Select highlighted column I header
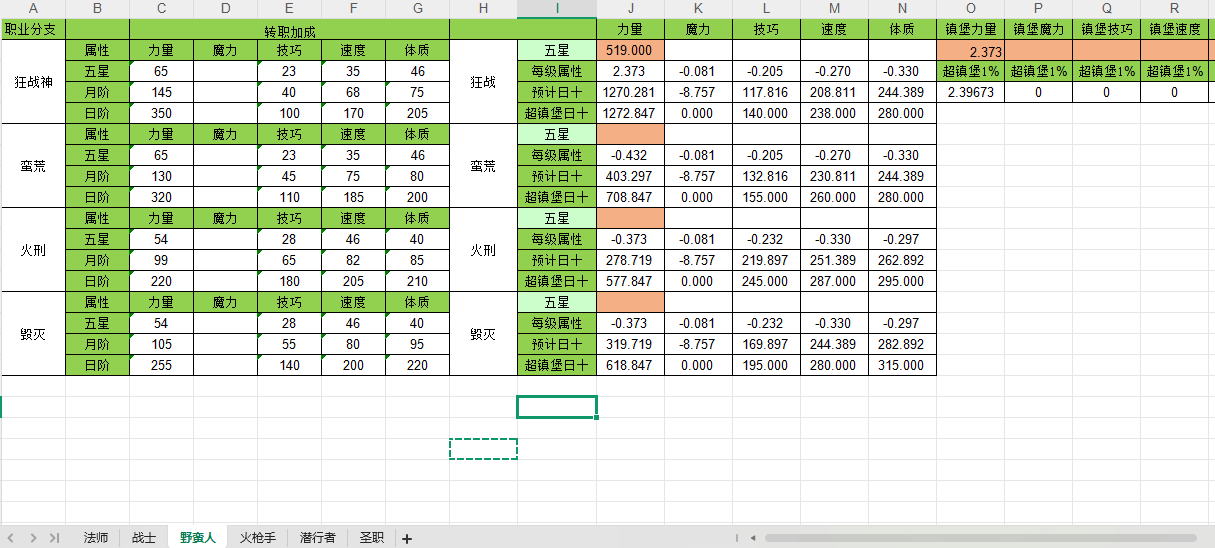The width and height of the screenshot is (1215, 548). (557, 9)
